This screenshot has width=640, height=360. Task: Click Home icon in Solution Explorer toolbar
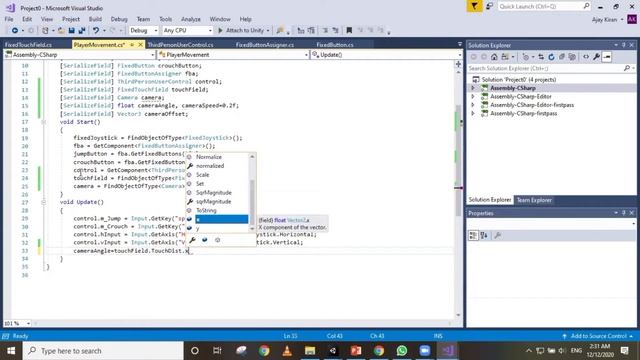click(494, 57)
